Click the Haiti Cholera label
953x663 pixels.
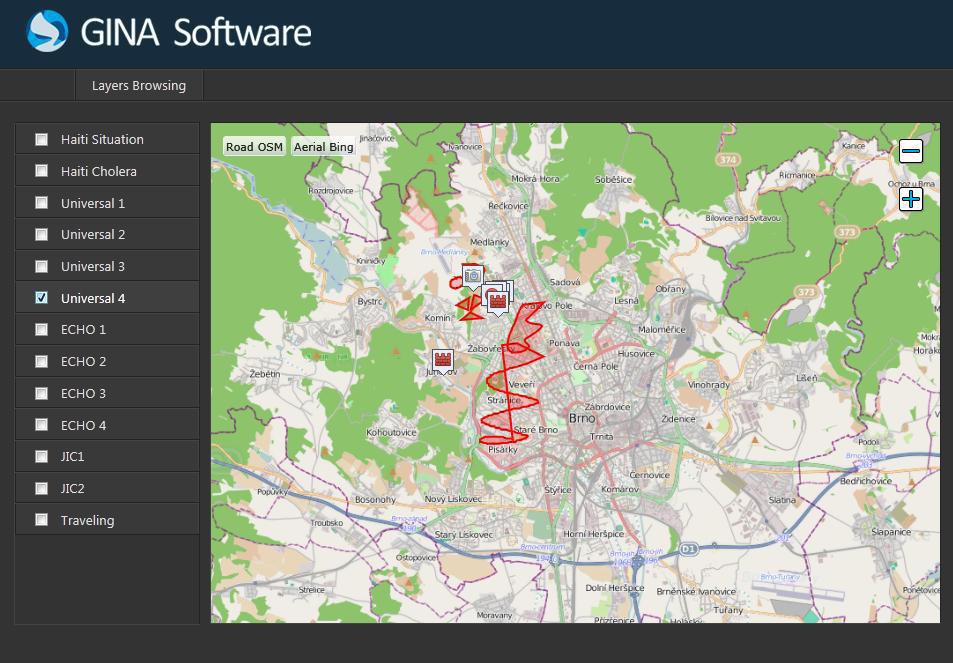coord(98,171)
